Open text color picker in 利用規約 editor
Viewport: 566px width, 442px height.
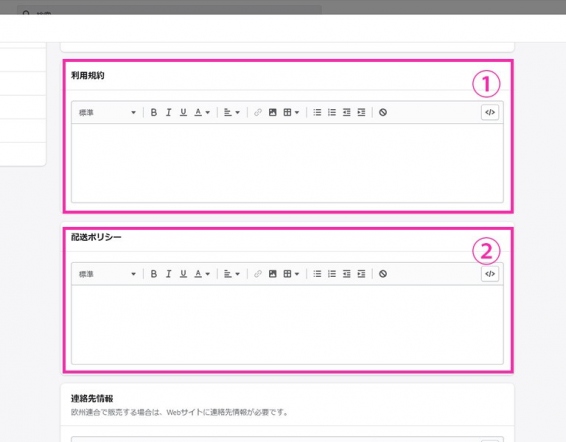202,112
